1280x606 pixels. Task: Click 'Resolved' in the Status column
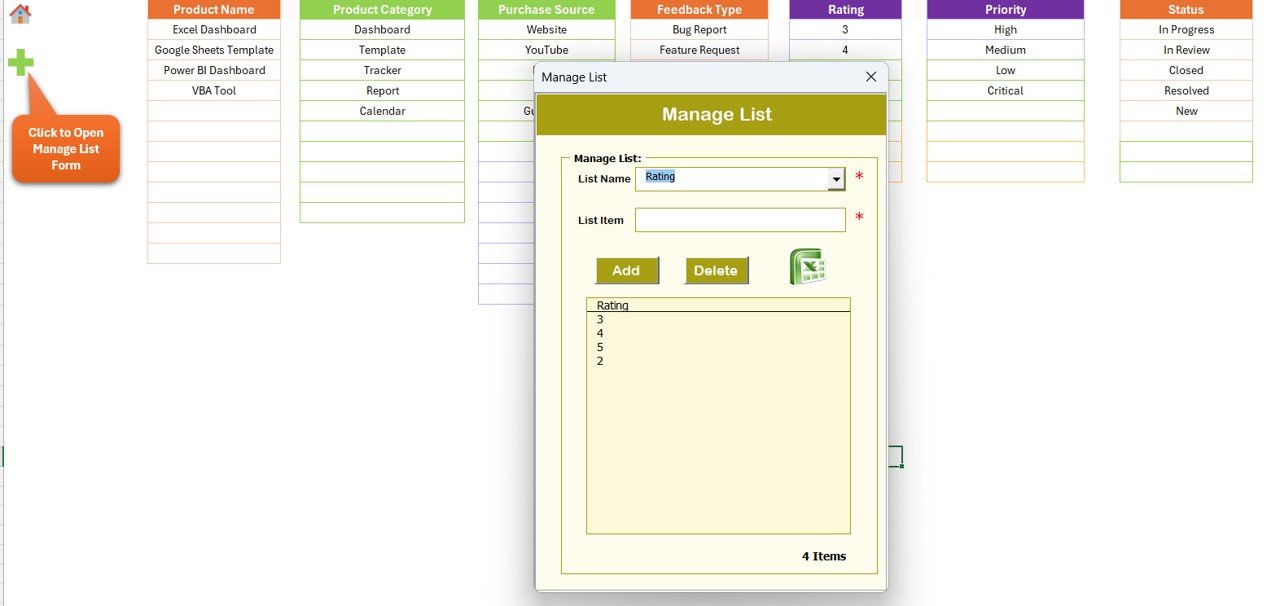[1186, 90]
